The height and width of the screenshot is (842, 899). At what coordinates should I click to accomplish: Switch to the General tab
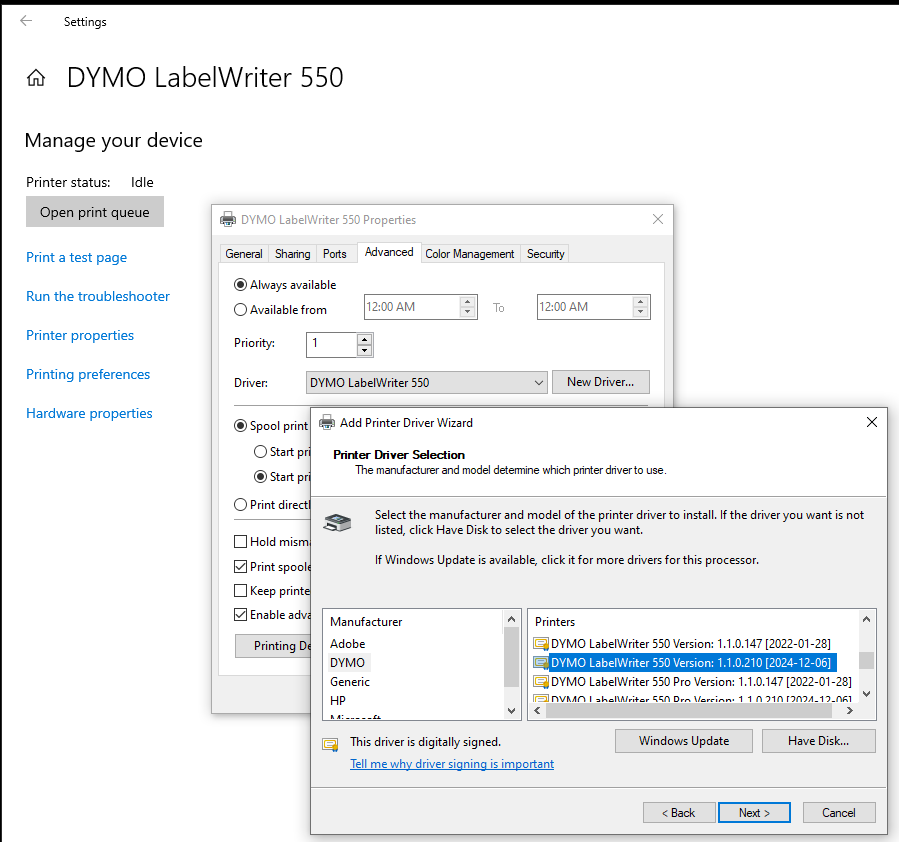[244, 253]
